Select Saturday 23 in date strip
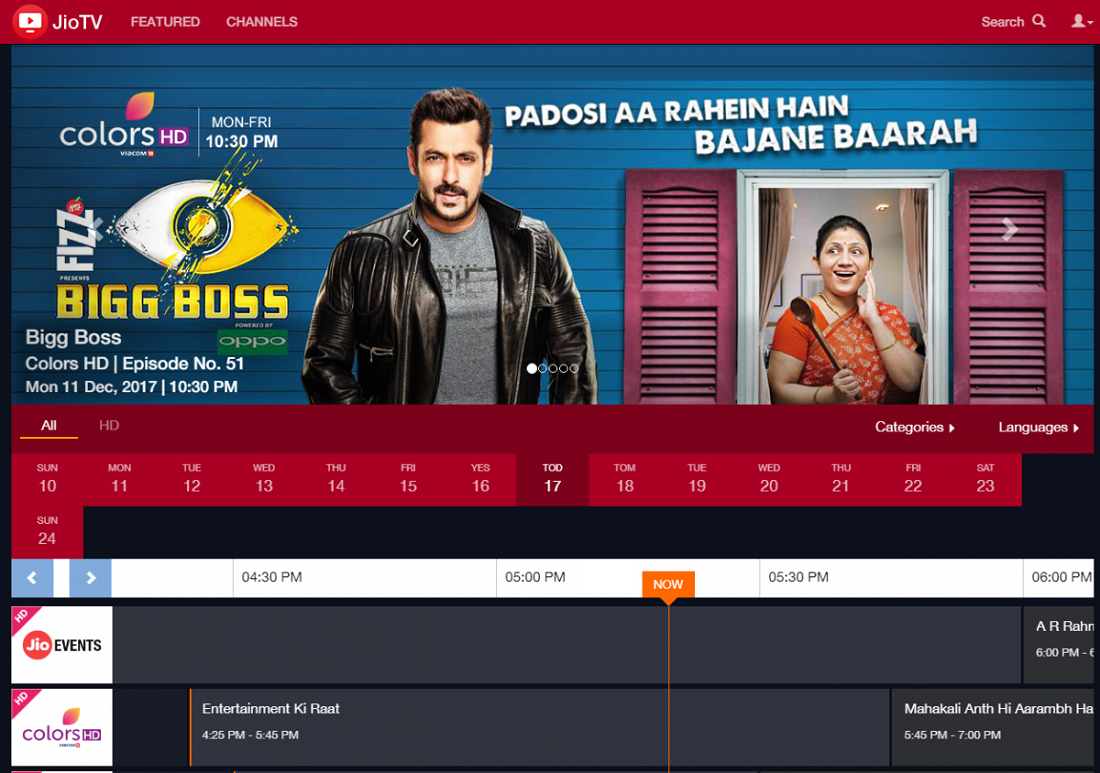 click(986, 480)
